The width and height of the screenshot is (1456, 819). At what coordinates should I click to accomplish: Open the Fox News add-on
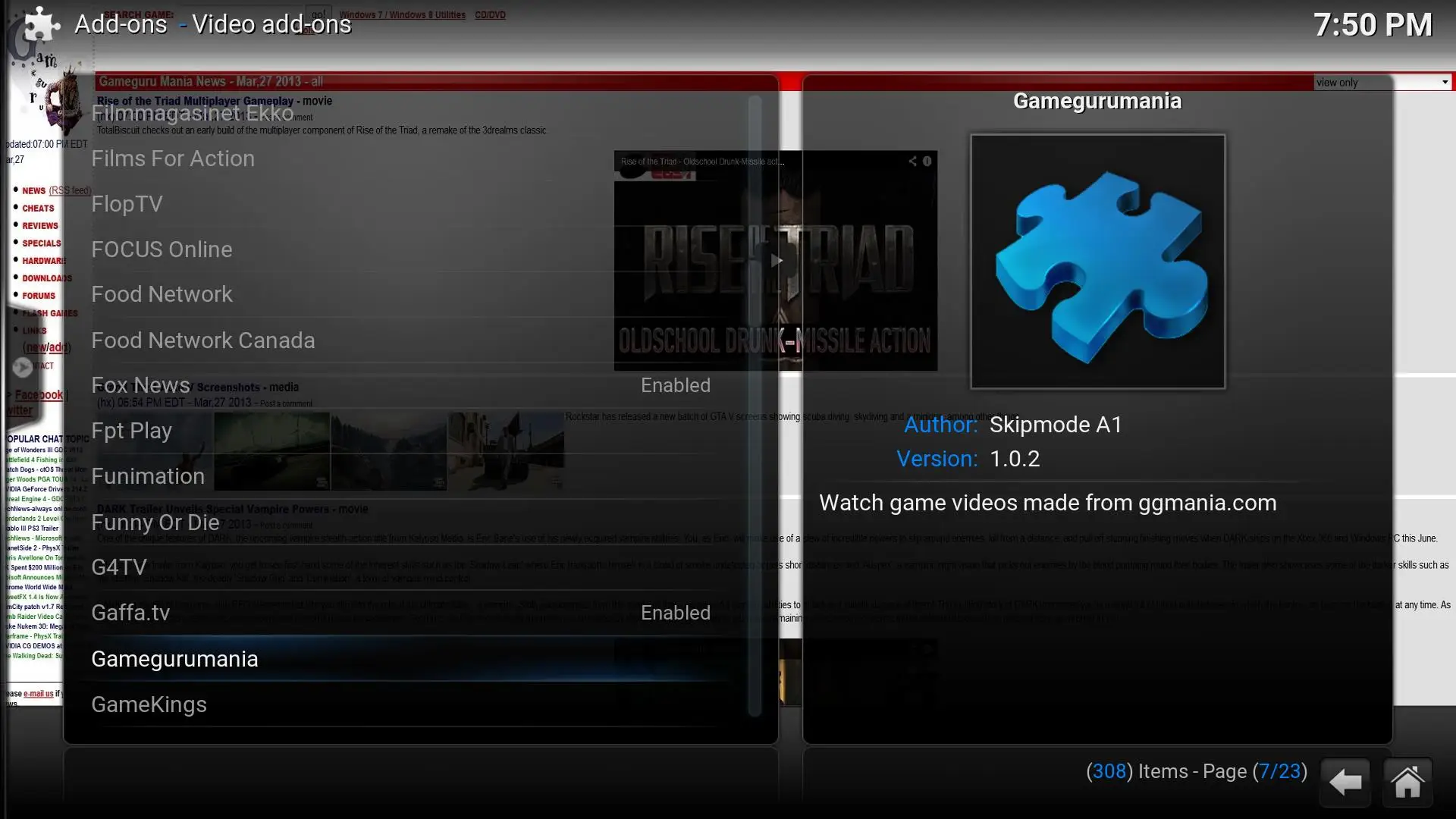(x=404, y=385)
